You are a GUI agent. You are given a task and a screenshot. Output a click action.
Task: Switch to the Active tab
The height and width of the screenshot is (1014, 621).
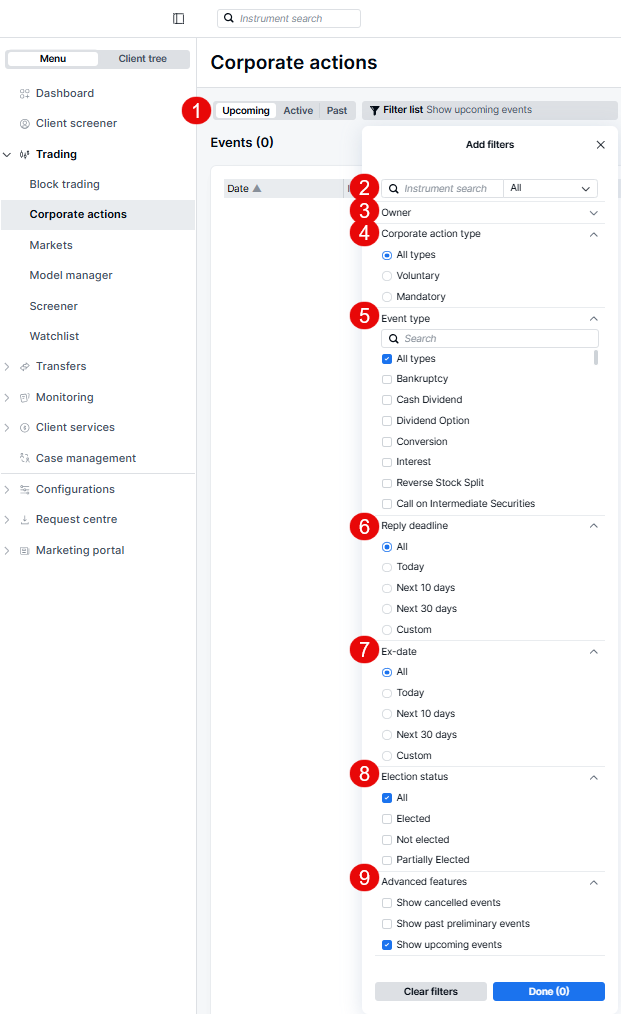298,111
